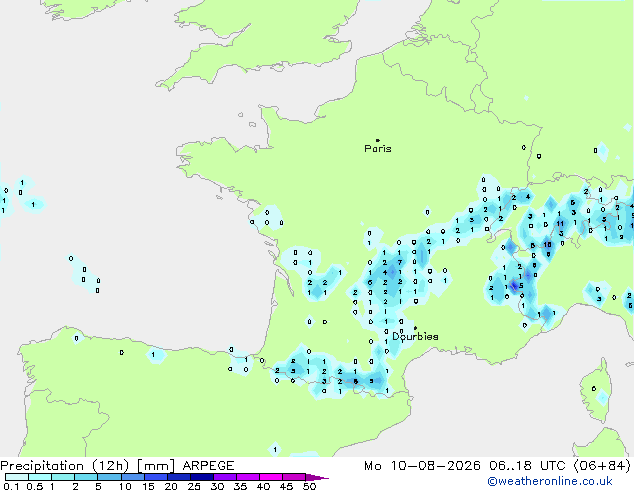Pick the 0.1–0.5 mm palest legend swatch

point(17,477)
